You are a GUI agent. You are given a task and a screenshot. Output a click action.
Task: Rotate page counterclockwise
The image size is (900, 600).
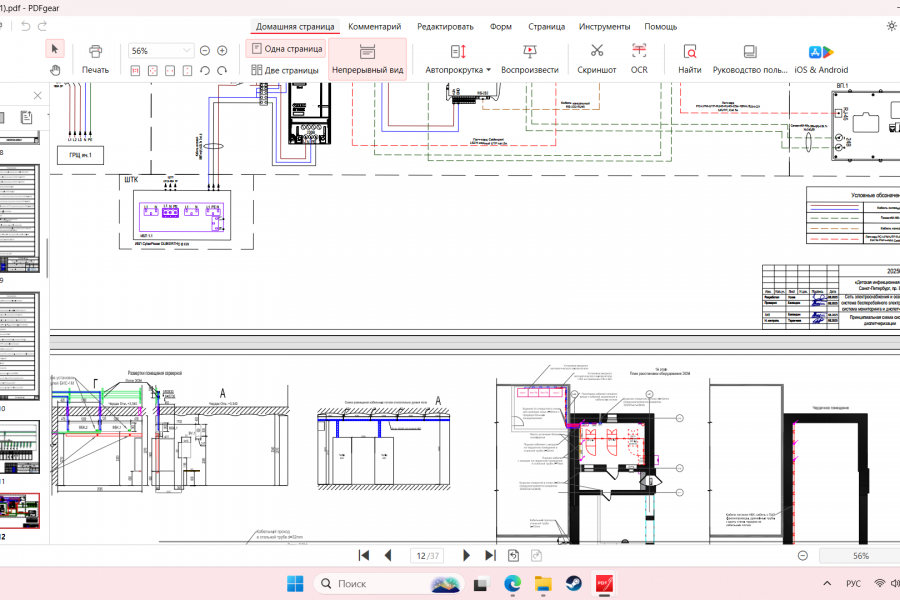point(205,70)
